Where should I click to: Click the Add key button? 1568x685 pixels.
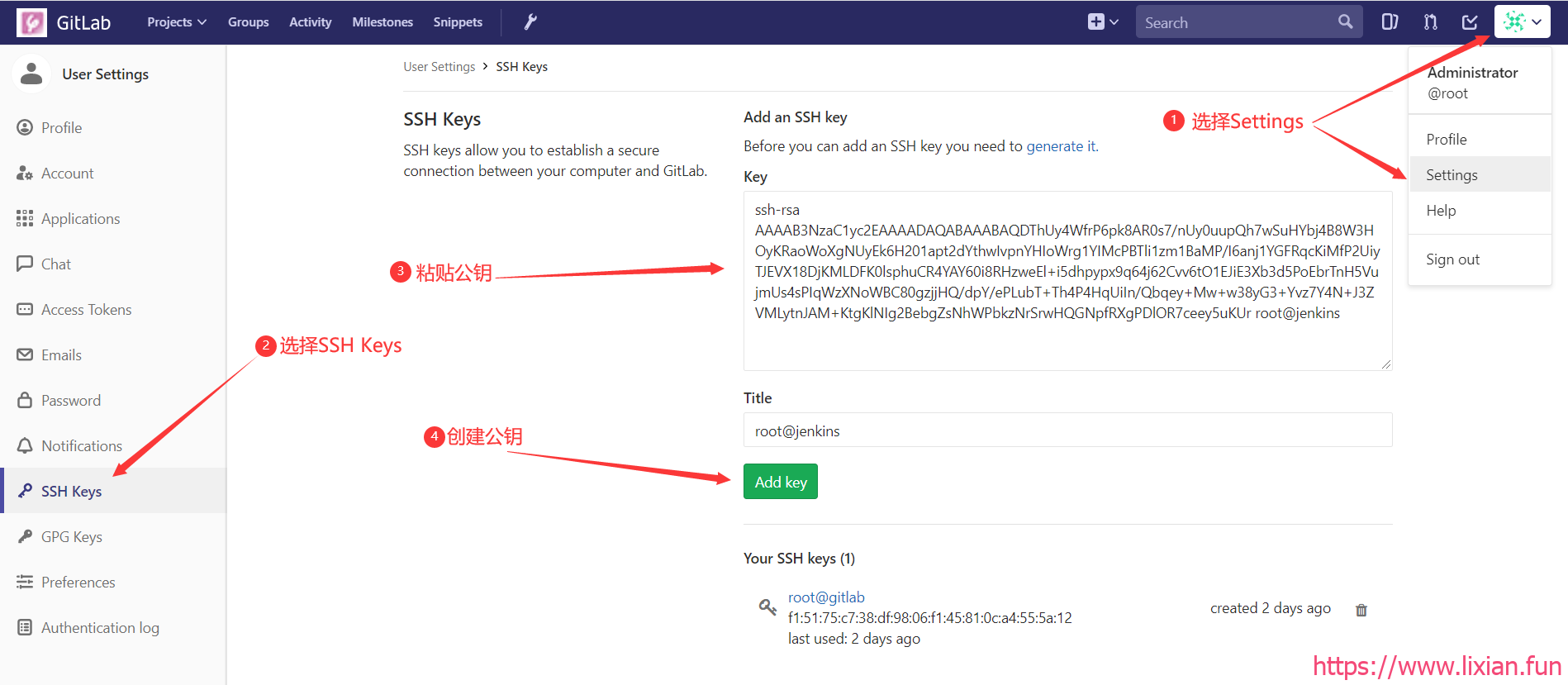click(781, 482)
